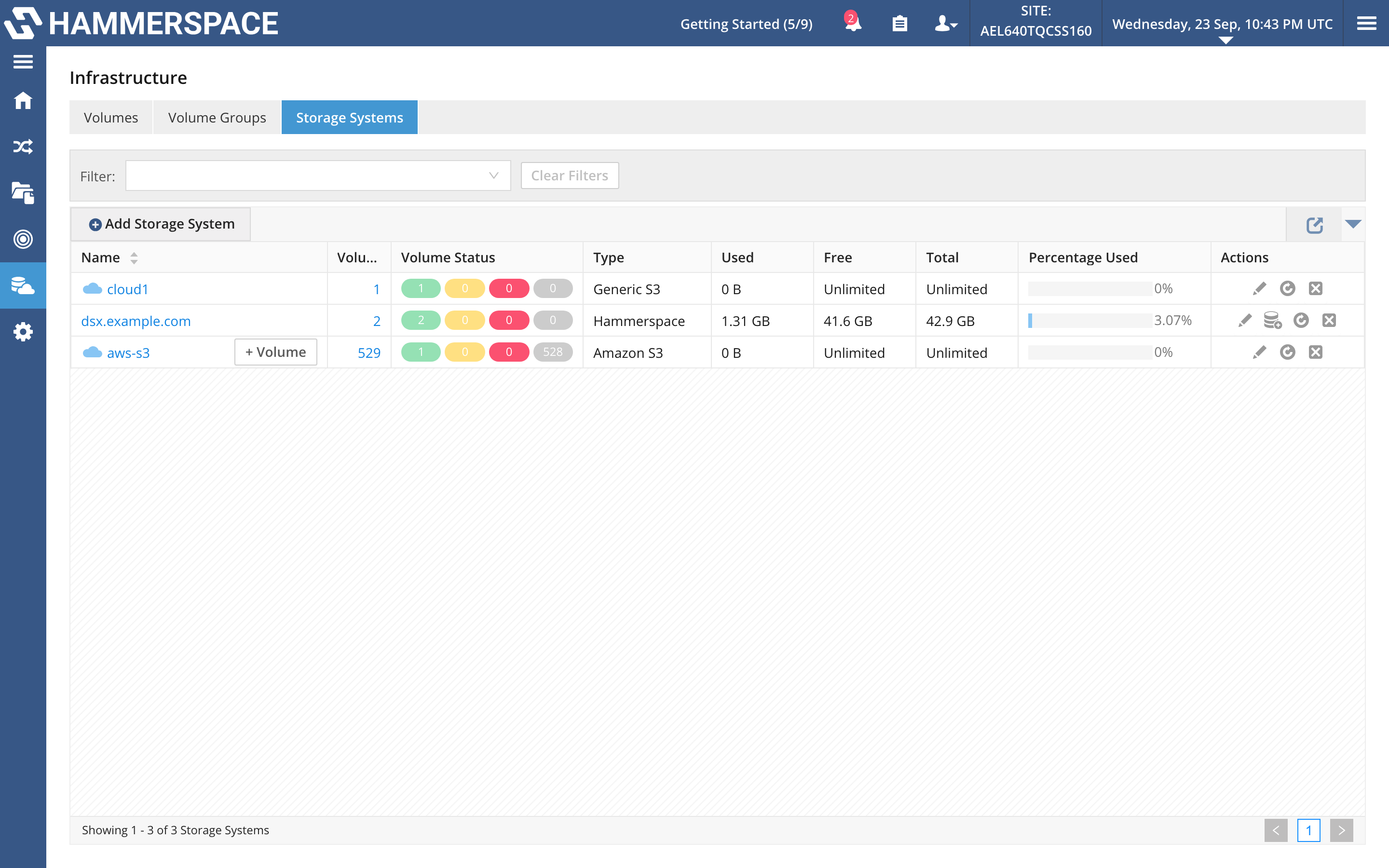Click the 41.6 GB free value
Viewport: 1389px width, 868px height.
click(x=848, y=321)
